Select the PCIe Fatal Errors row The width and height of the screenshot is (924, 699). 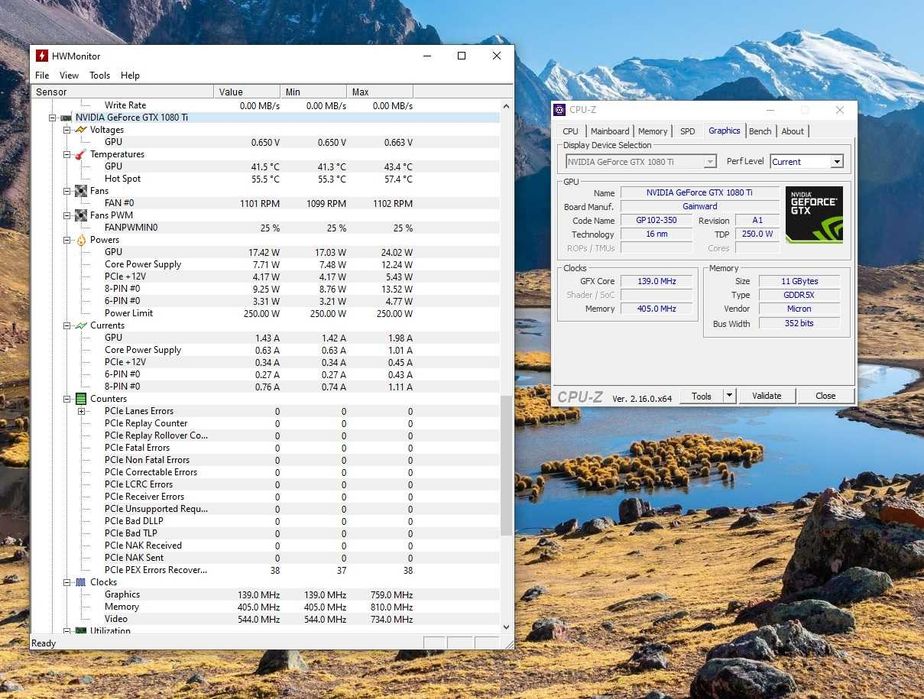coord(266,448)
